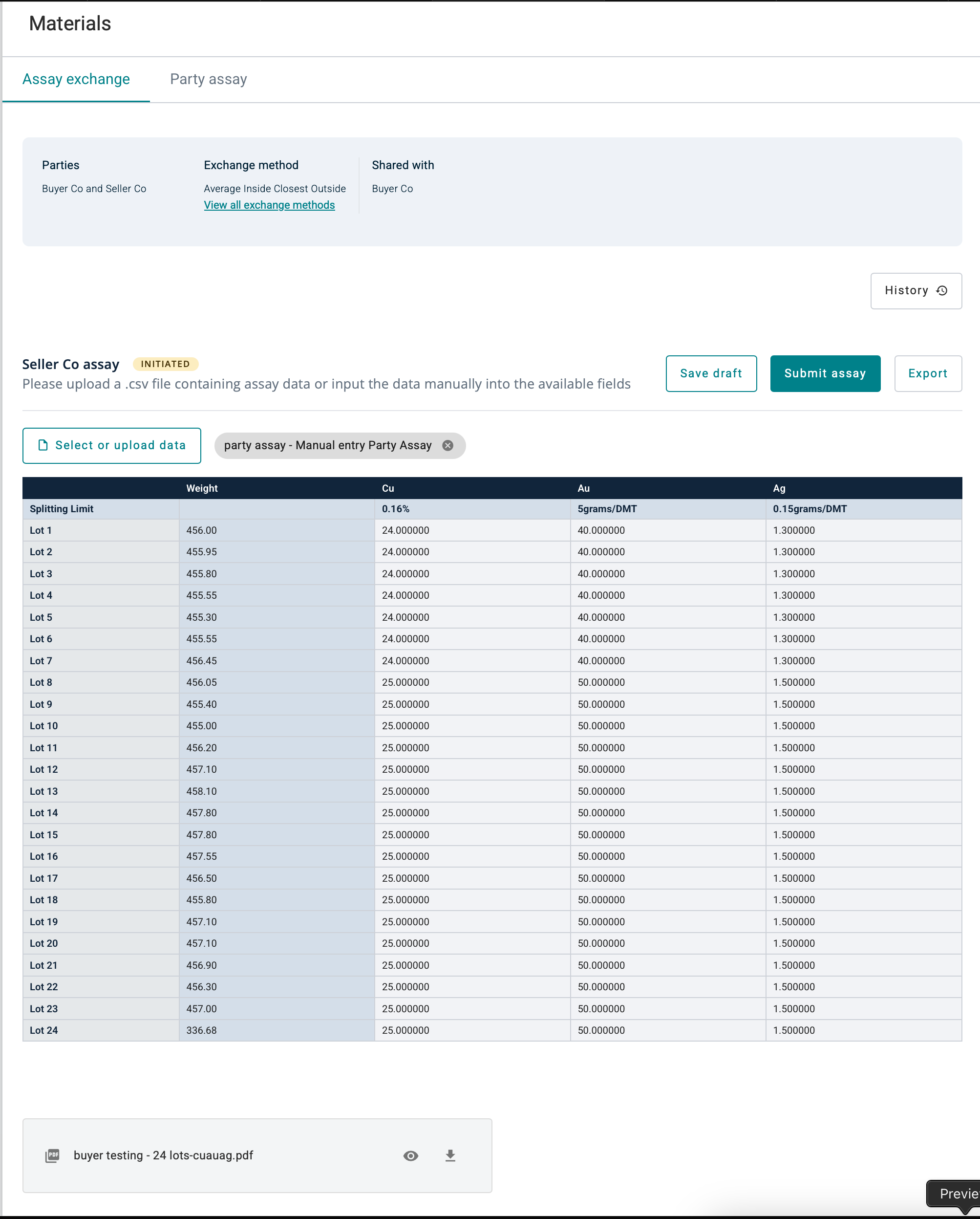
Task: Click the Cu splitting limit cell
Action: click(472, 509)
